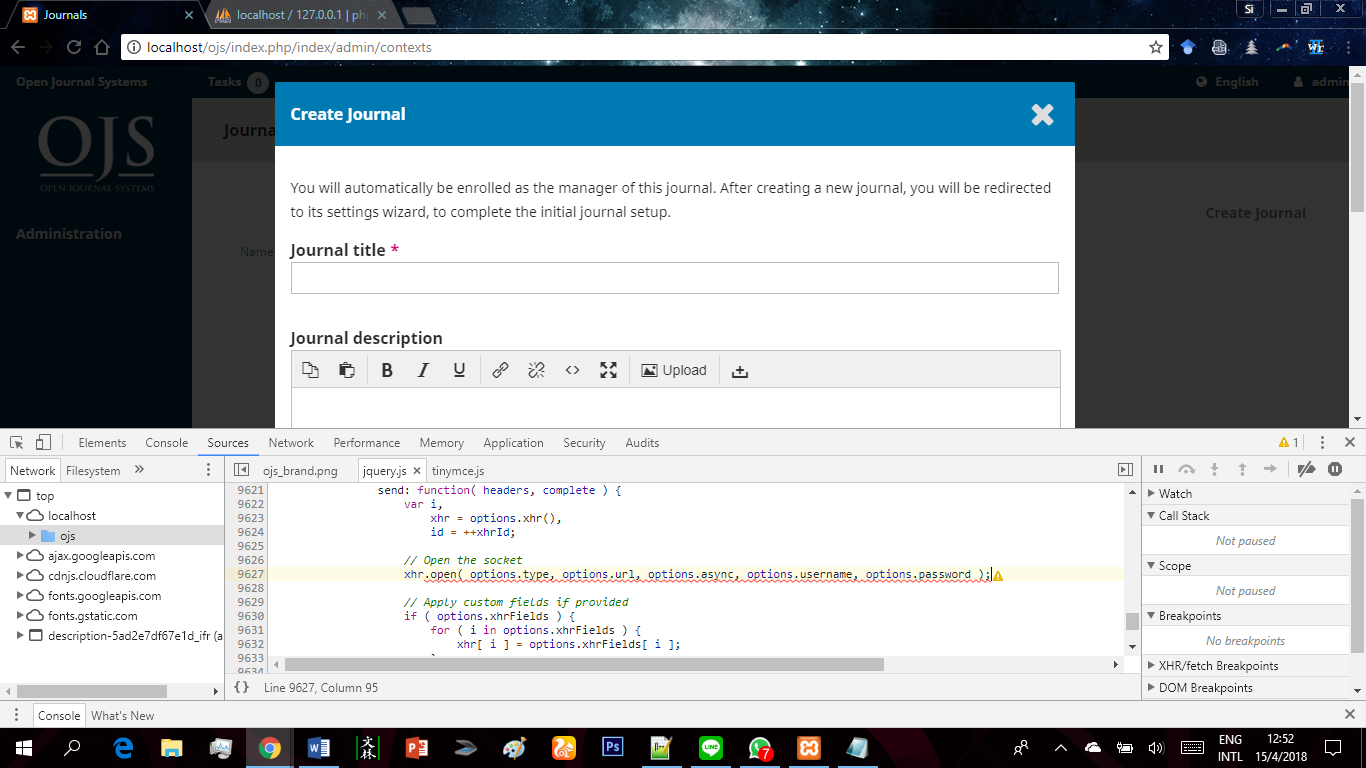Click the Journal title input field
The width and height of the screenshot is (1366, 768).
tap(674, 278)
